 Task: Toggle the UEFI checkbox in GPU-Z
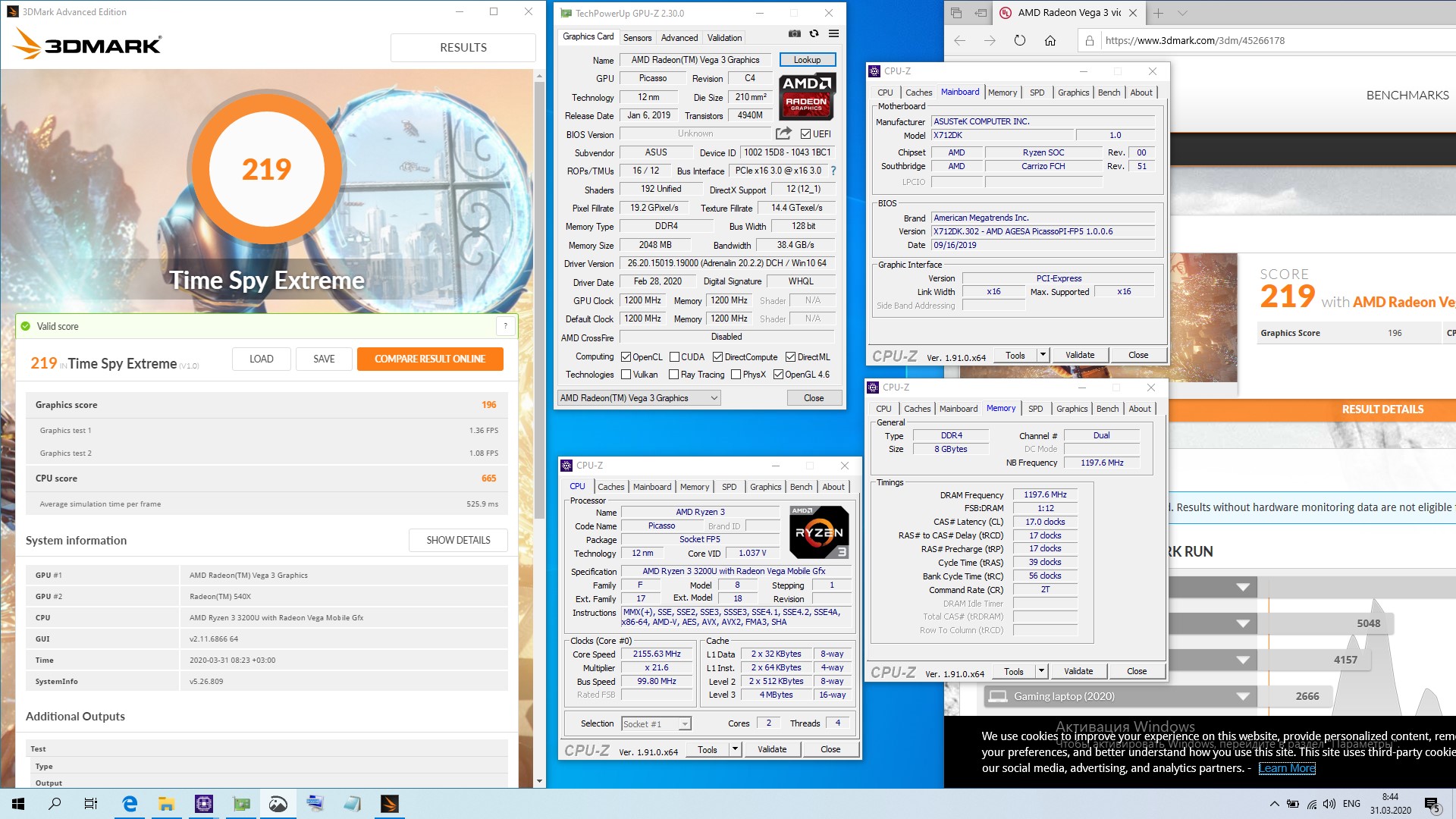tap(806, 134)
